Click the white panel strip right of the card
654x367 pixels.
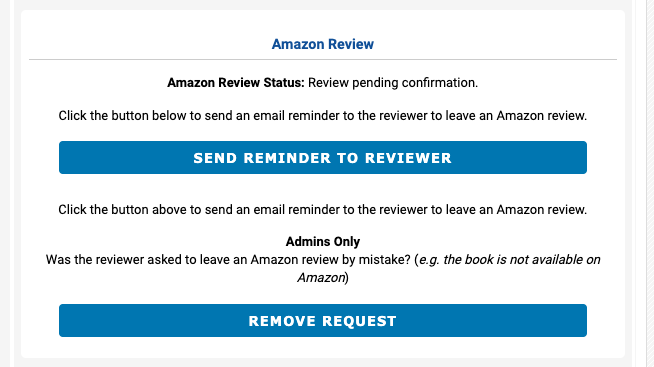pos(639,184)
